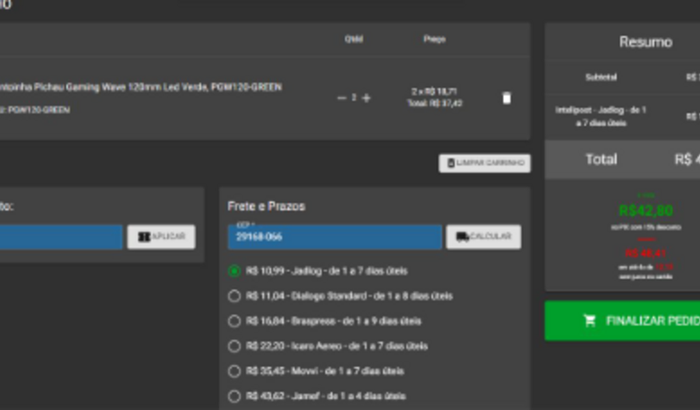Click the cart icon on Finalizar Pedido

(x=590, y=321)
